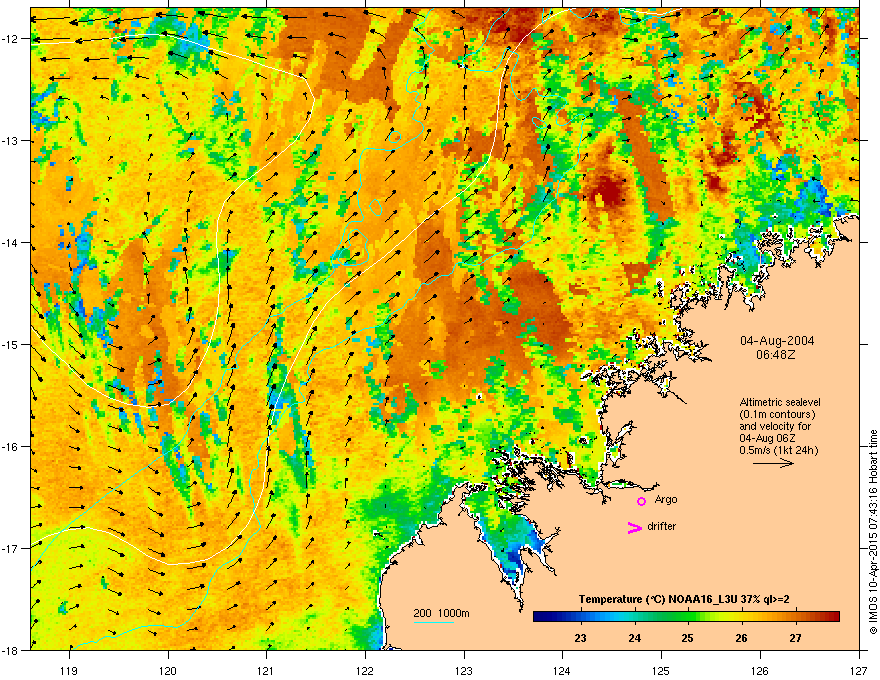Click the colorbar tick label '24'
Viewport: 880px width, 680px height.
[x=635, y=638]
